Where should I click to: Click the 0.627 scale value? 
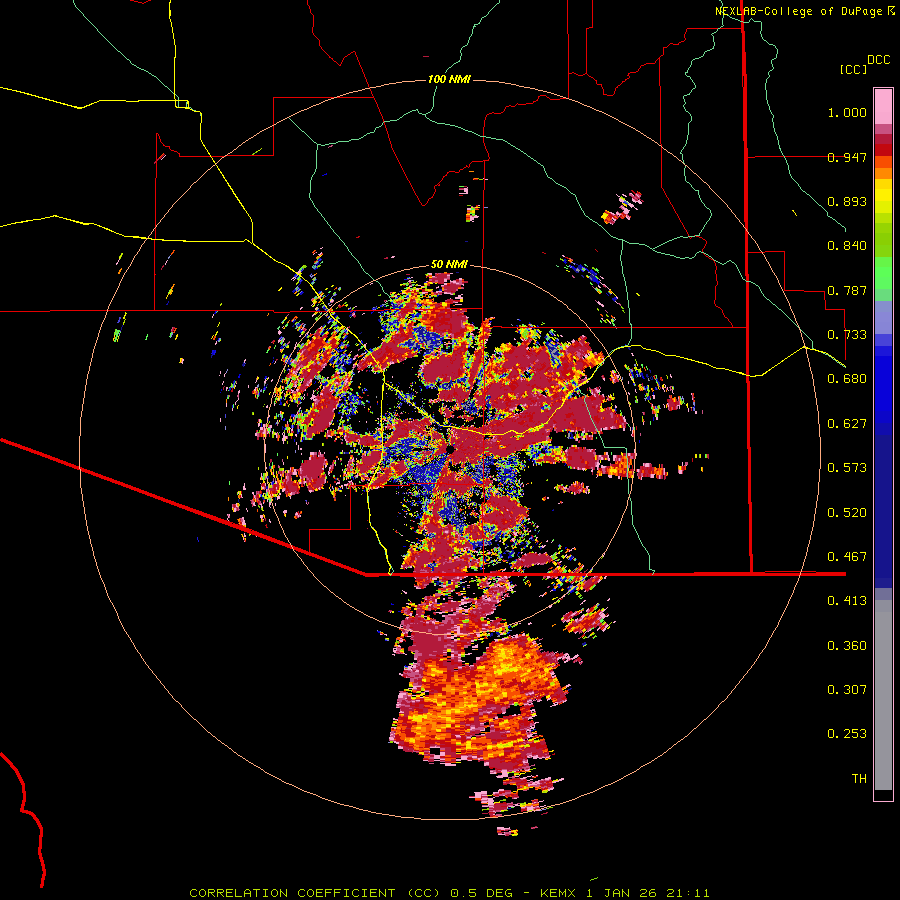[x=847, y=424]
